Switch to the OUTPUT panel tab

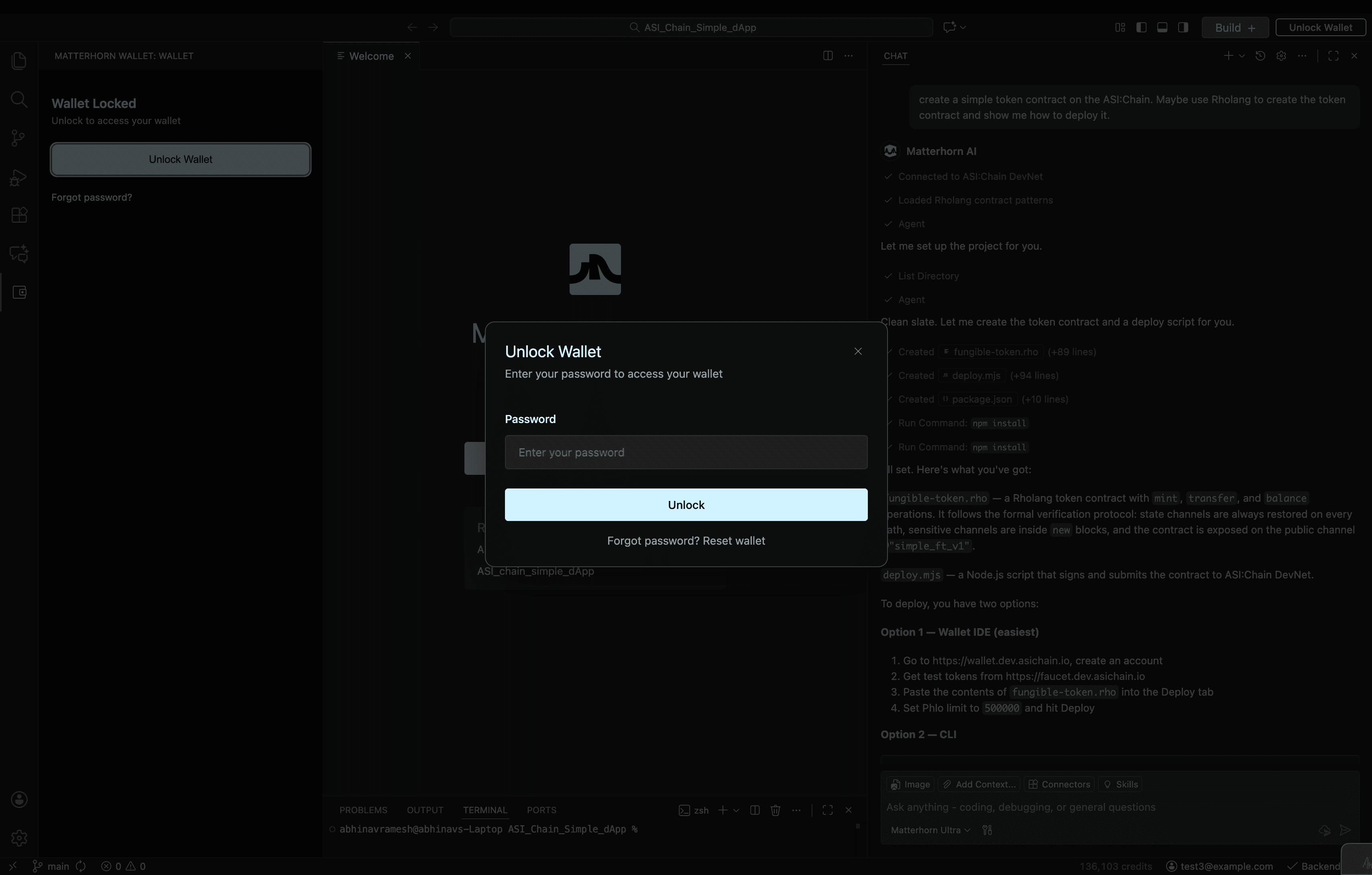click(424, 810)
